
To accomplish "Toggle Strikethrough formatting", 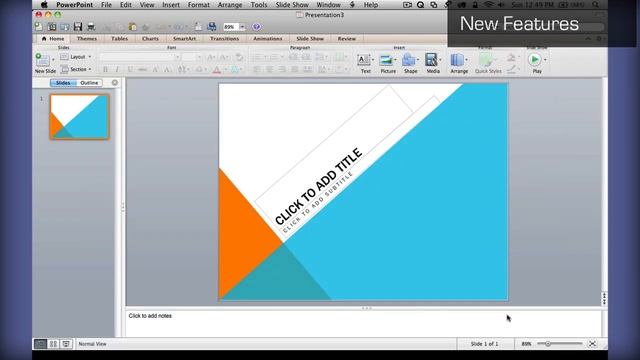I will (142, 69).
